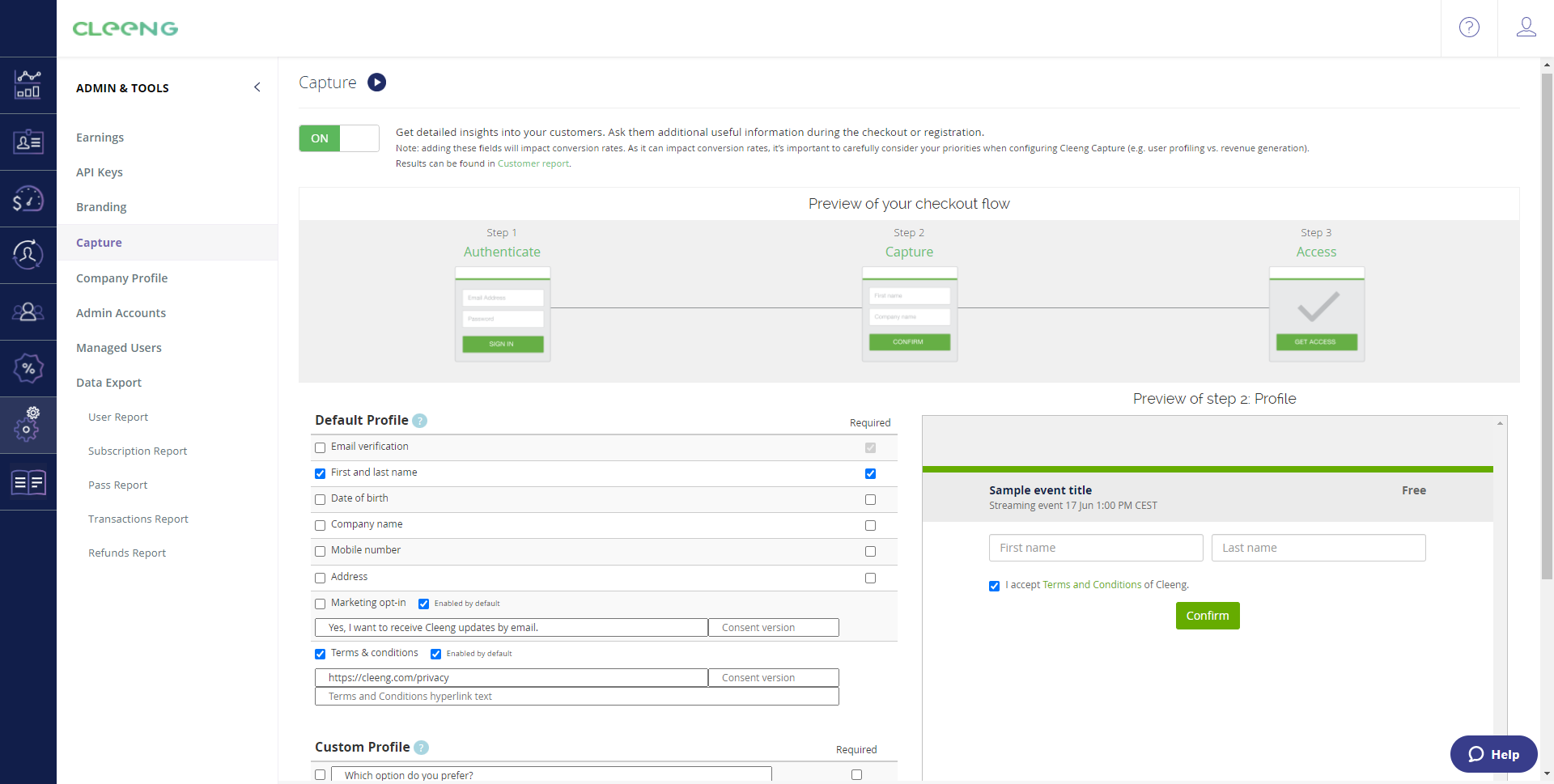Click the Access step thumbnail

1317,314
